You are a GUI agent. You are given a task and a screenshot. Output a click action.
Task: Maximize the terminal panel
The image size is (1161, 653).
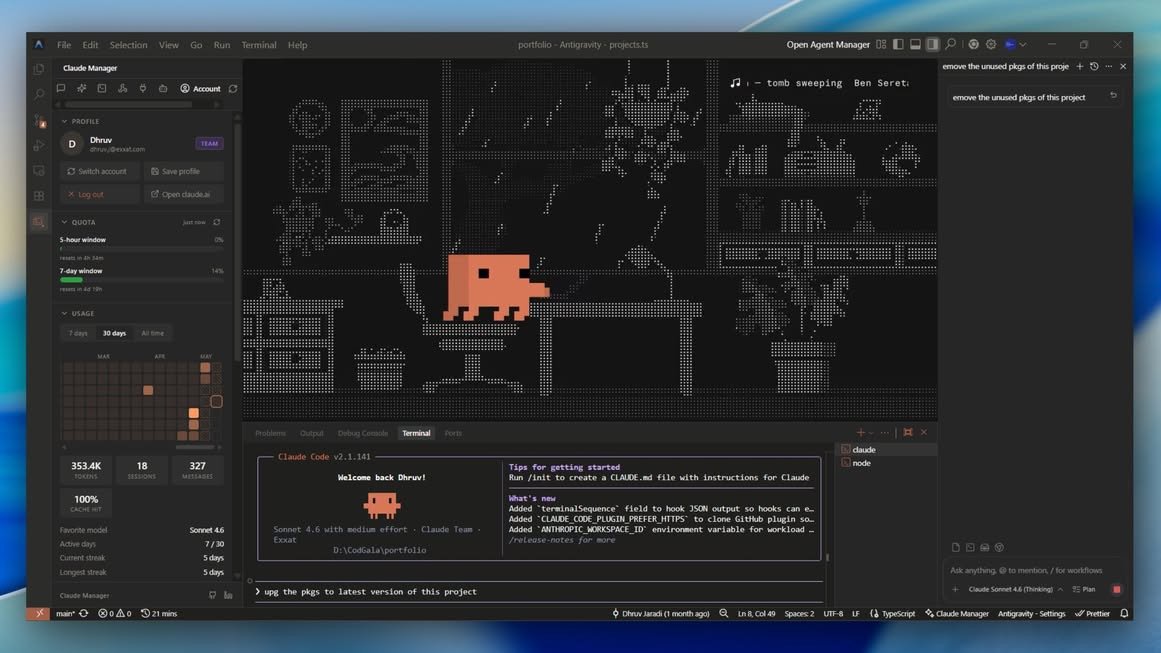[x=908, y=432]
